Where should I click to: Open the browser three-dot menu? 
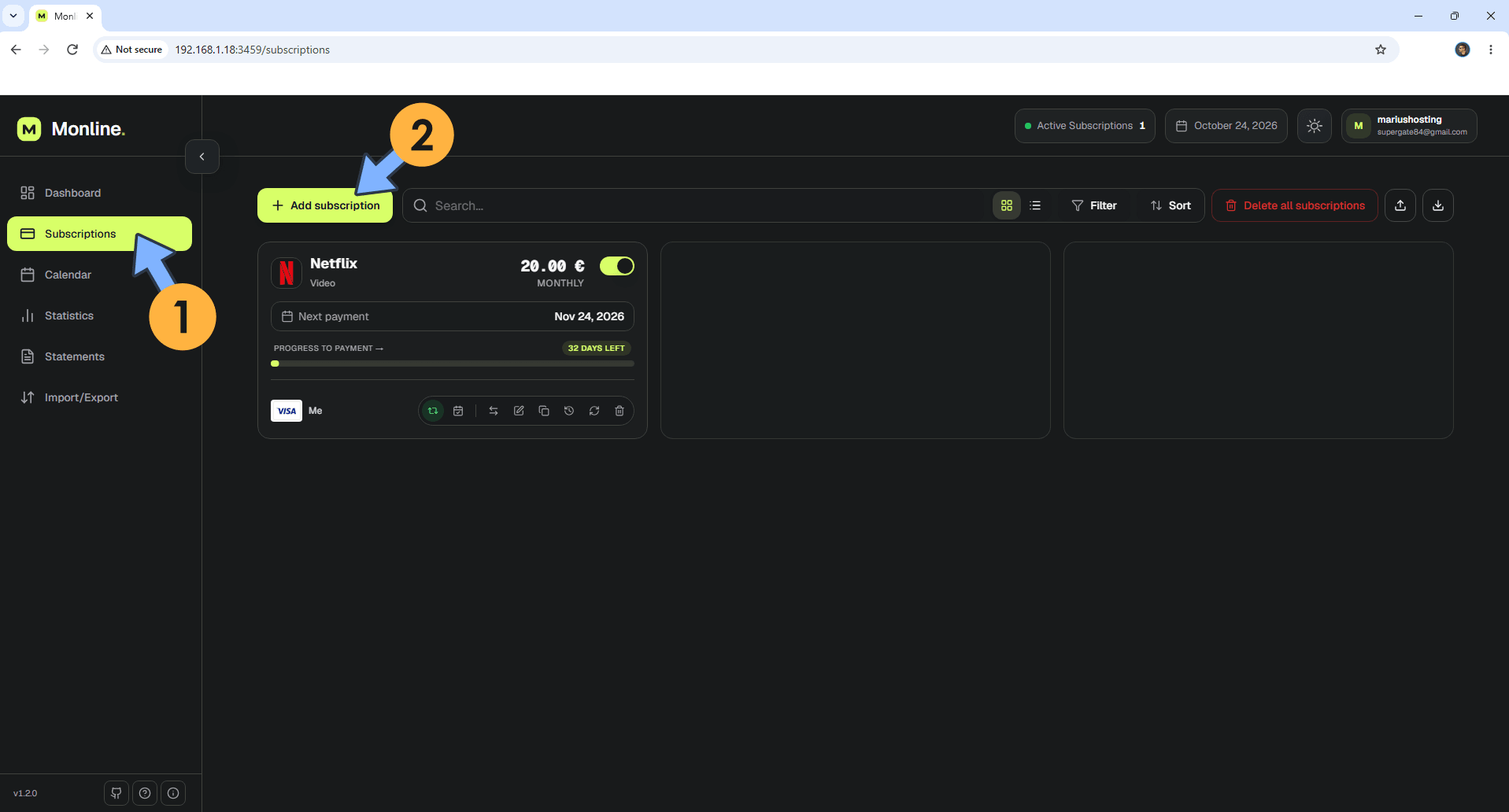[1491, 50]
